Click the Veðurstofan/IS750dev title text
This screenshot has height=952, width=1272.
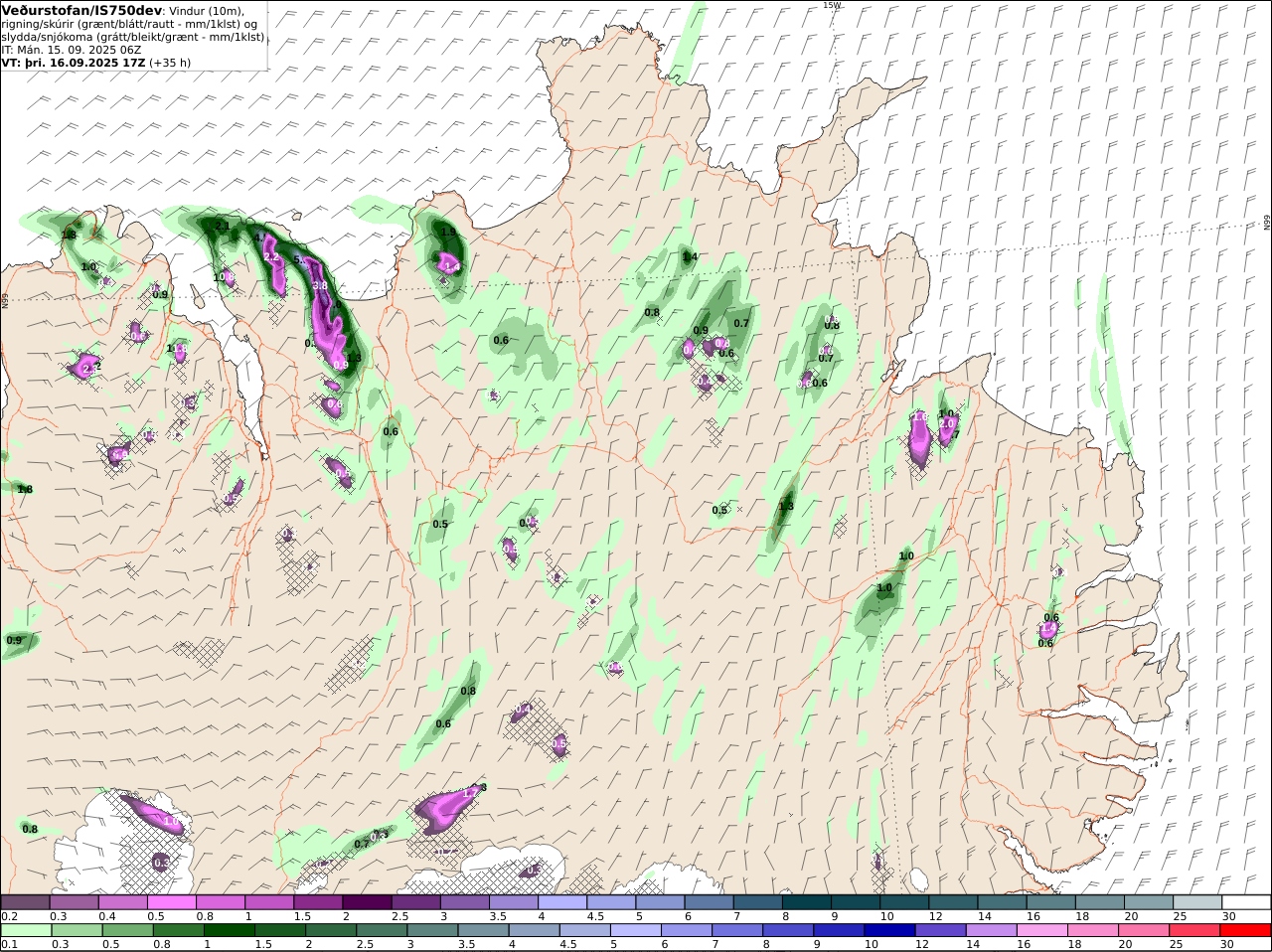pos(81,10)
